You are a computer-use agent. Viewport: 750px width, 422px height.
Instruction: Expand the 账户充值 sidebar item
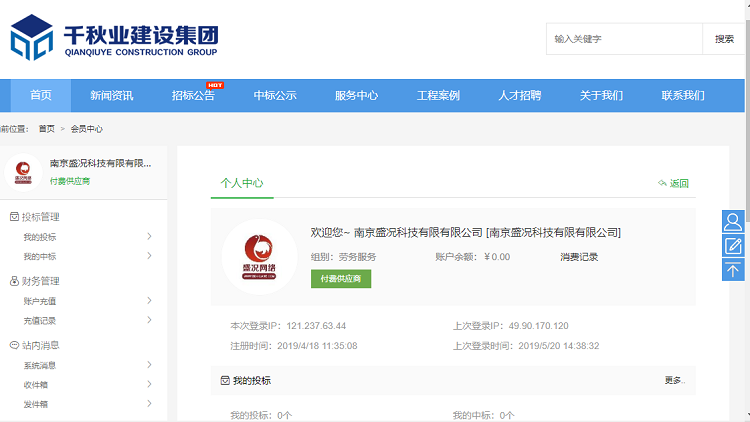coord(149,301)
